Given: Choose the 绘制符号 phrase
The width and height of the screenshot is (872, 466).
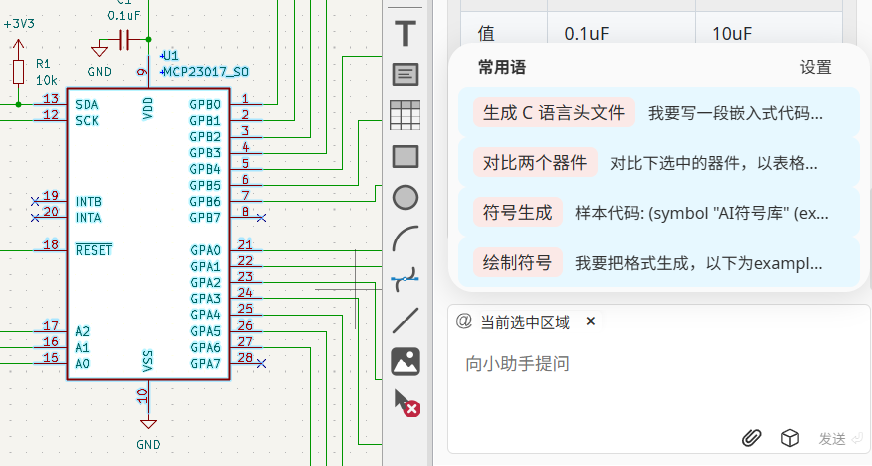Looking at the screenshot, I should [x=517, y=263].
